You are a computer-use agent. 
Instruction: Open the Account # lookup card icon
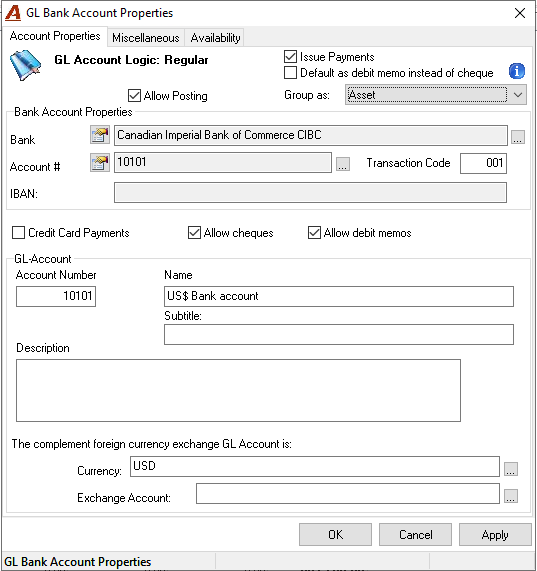click(100, 162)
